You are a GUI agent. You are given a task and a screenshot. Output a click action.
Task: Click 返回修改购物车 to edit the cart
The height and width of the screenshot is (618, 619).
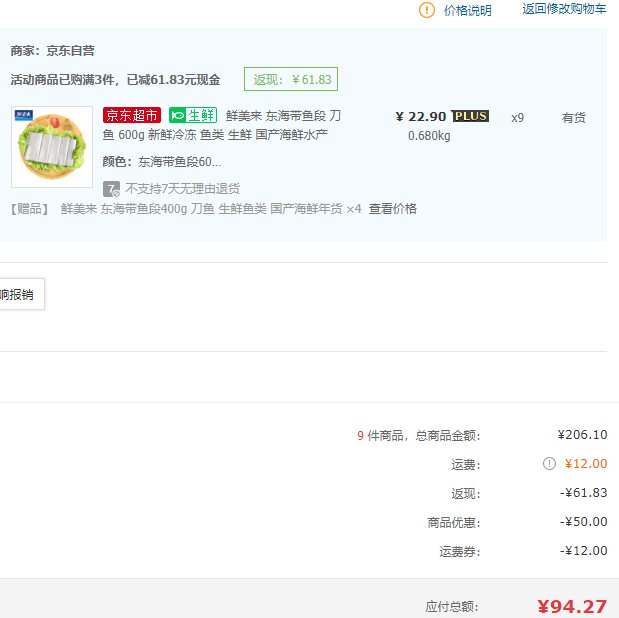coord(564,9)
